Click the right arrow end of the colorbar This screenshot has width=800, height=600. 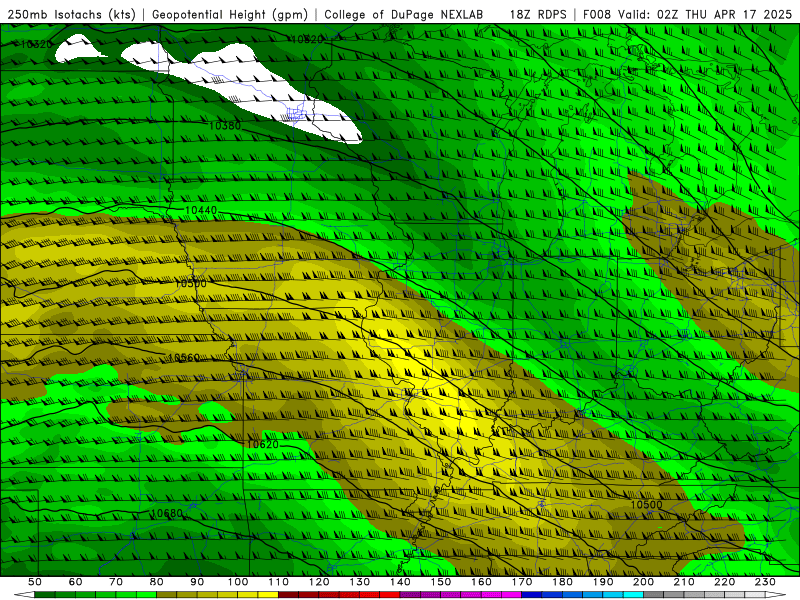[776, 595]
